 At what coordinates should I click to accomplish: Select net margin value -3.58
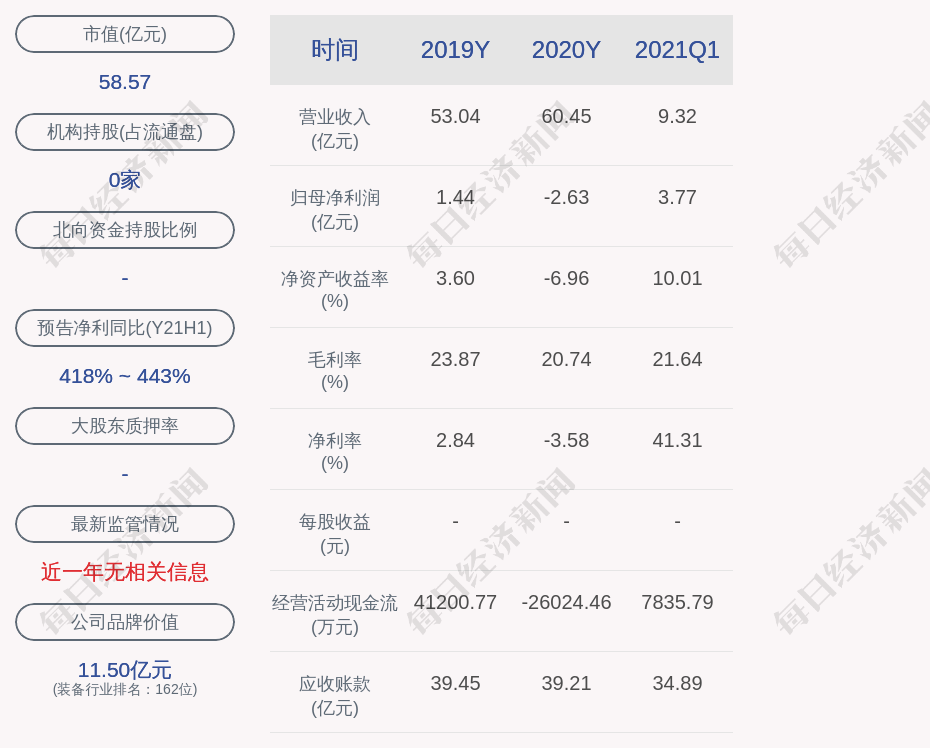(x=566, y=440)
